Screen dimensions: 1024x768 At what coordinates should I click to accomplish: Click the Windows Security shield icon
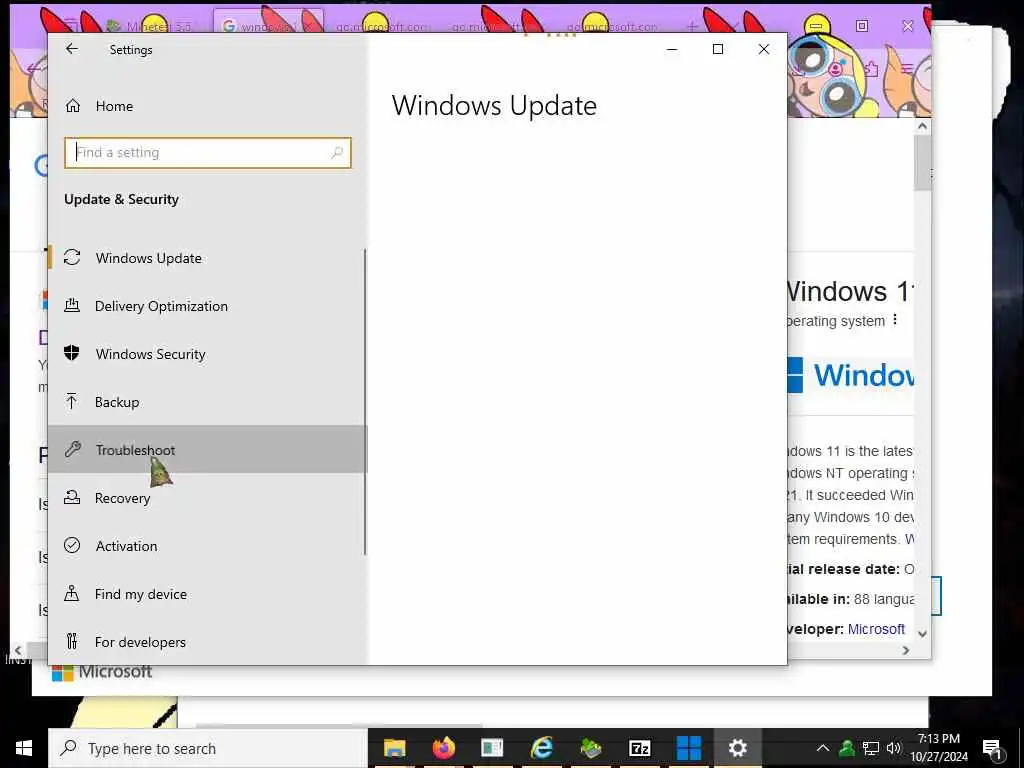click(x=72, y=353)
